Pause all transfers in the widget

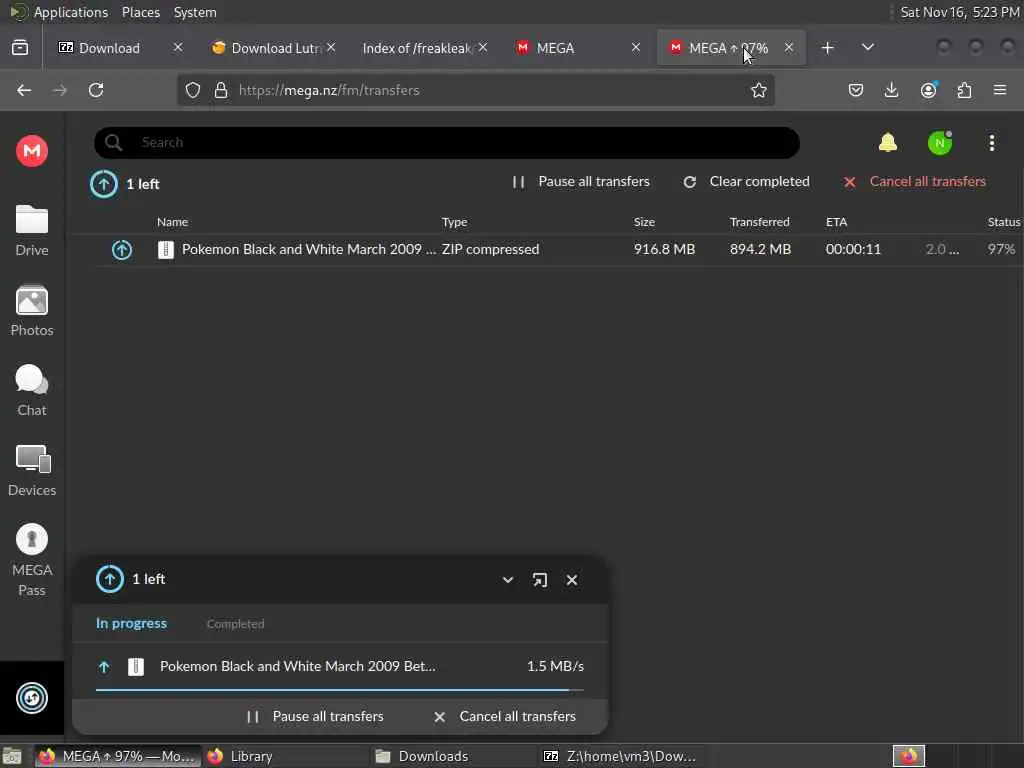click(x=315, y=716)
